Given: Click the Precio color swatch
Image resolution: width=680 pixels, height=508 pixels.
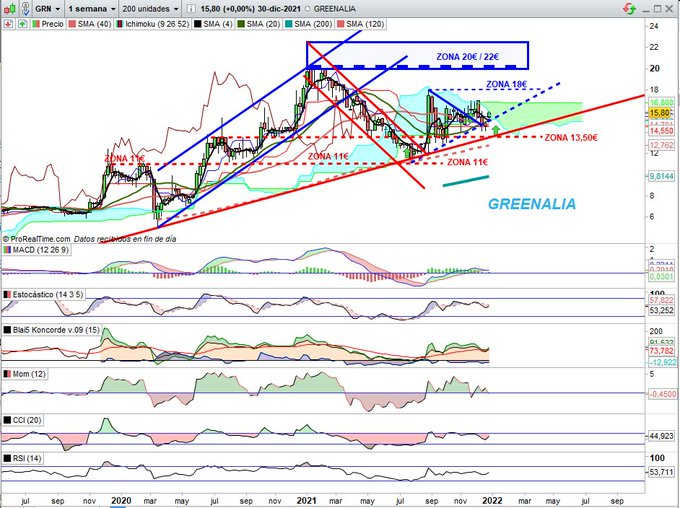Looking at the screenshot, I should 36,24.
